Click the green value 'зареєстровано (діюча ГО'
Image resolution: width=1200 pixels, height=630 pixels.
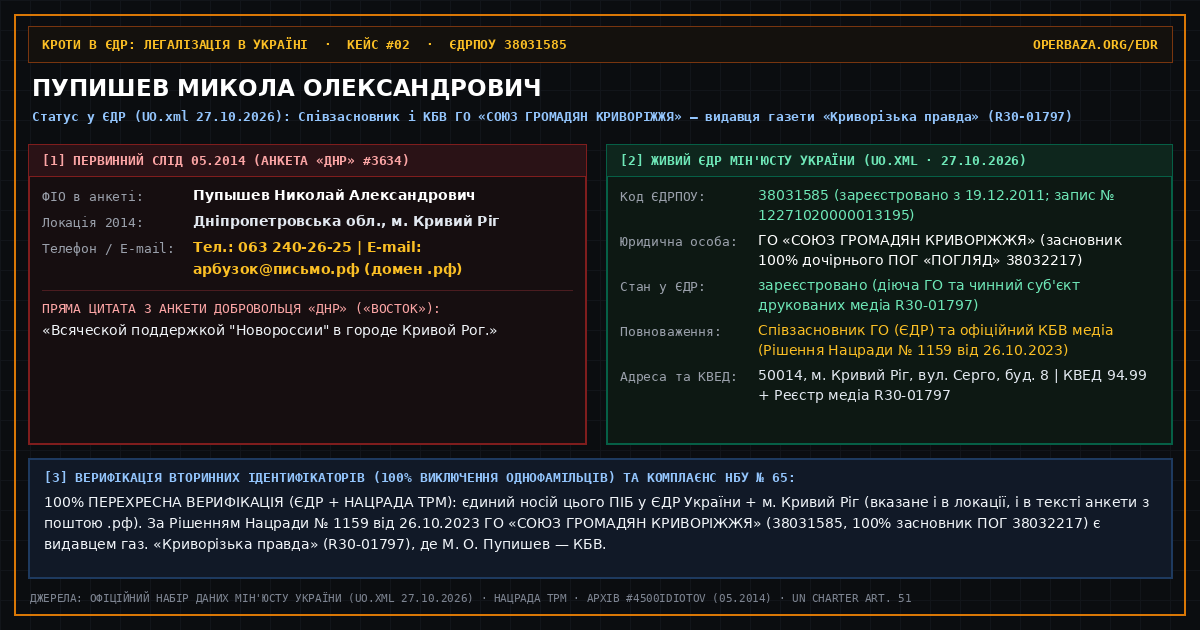pyautogui.click(x=919, y=295)
